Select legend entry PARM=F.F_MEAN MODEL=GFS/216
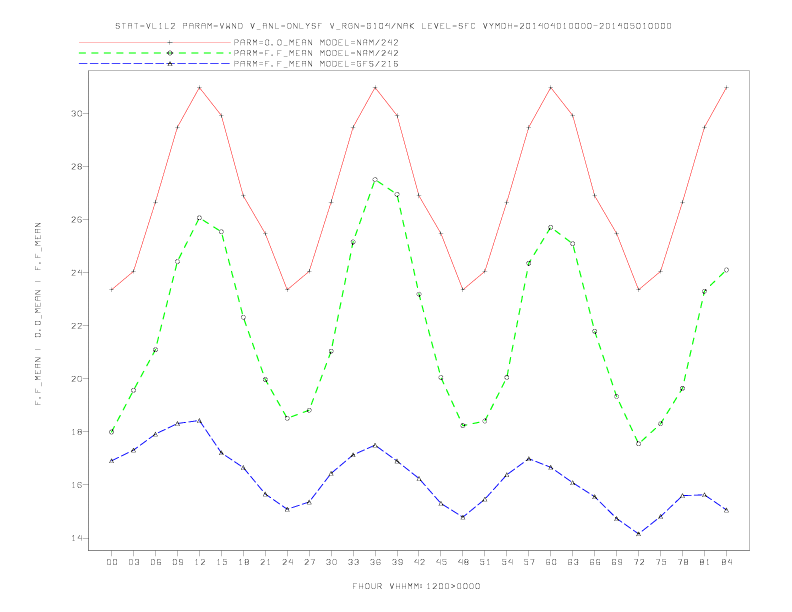 pos(316,64)
